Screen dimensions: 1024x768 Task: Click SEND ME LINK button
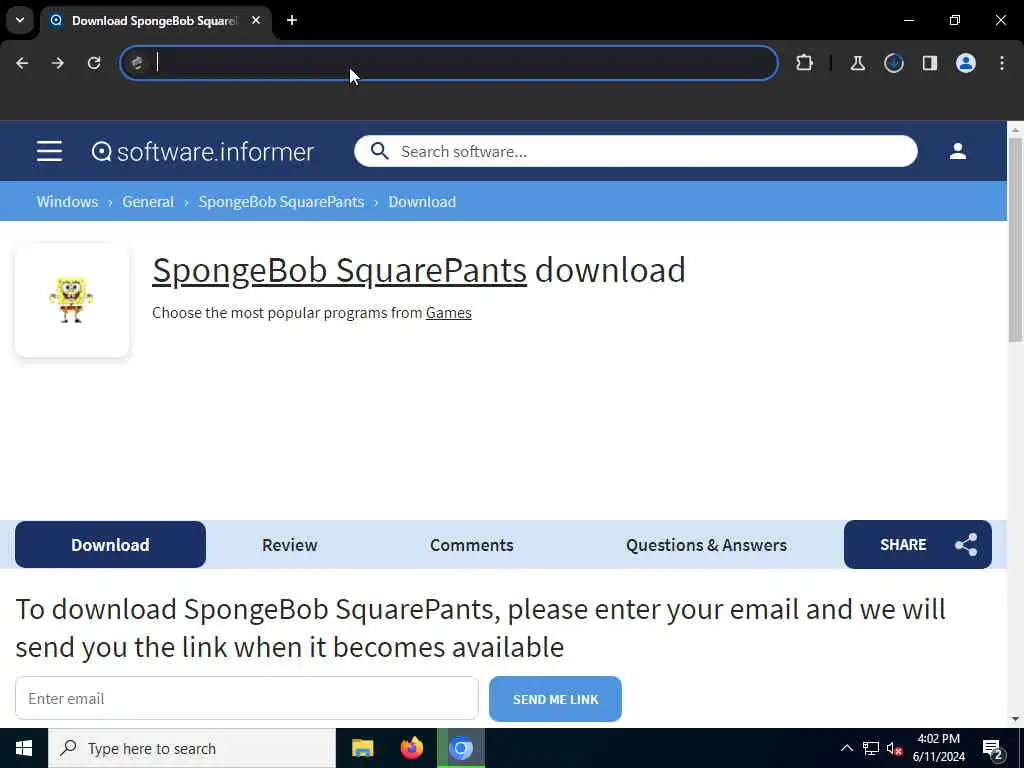point(555,699)
